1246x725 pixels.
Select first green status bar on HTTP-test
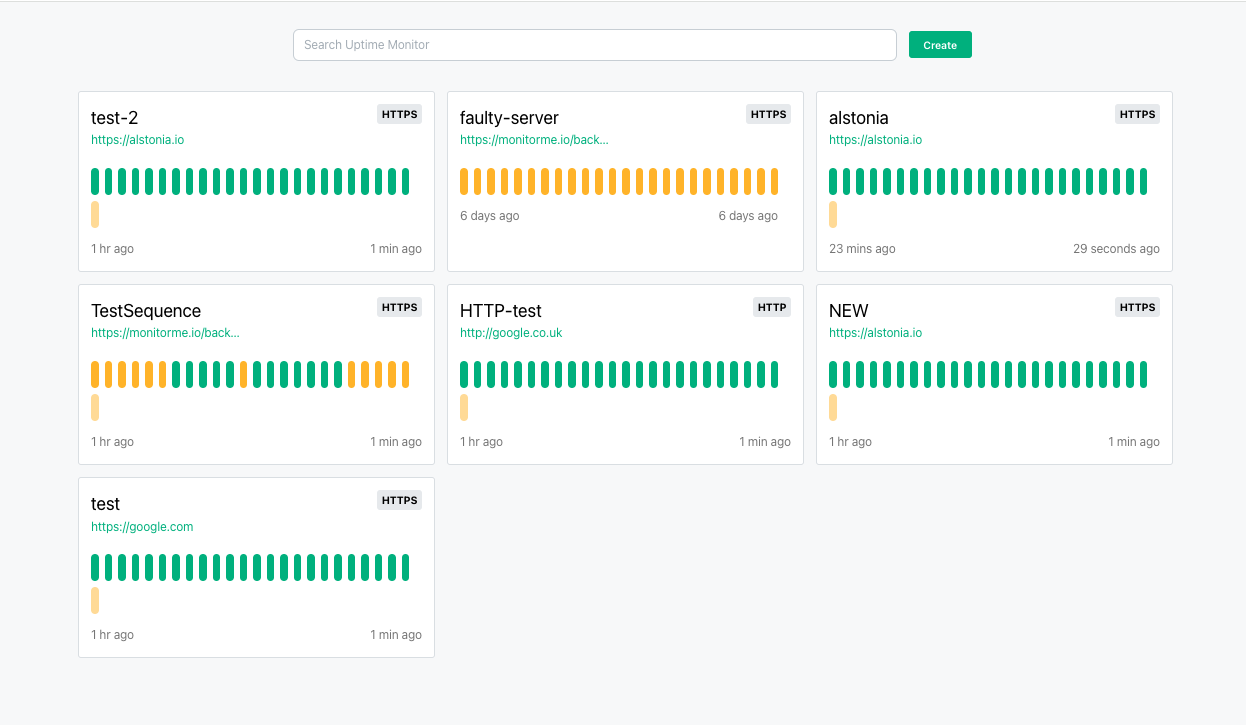pos(464,374)
